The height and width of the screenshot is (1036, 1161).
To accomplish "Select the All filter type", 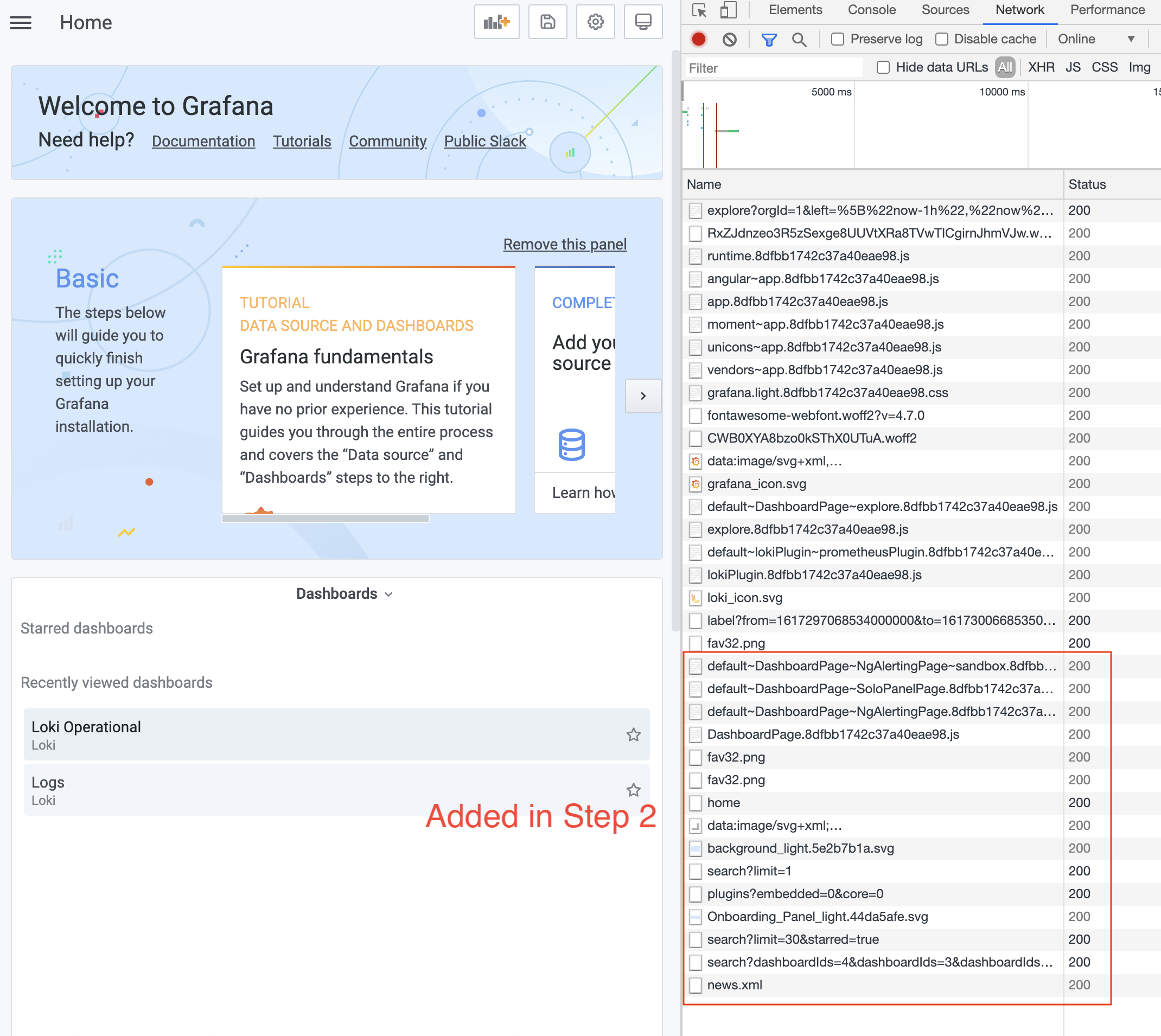I will point(1004,67).
